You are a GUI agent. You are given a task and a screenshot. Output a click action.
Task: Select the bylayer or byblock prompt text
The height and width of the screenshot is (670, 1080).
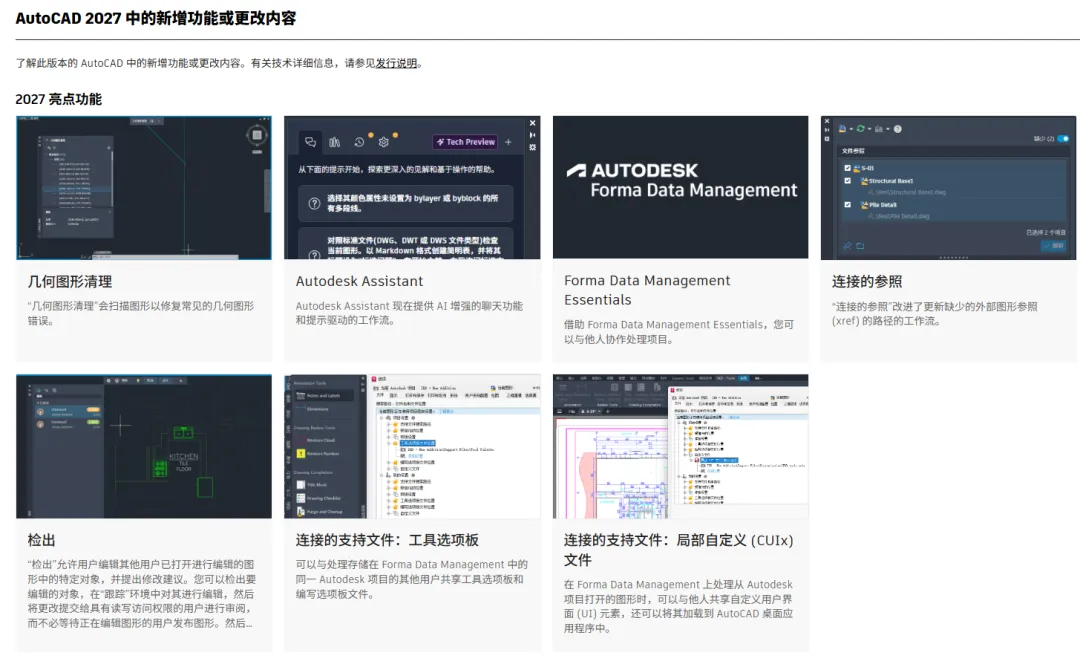click(x=413, y=203)
